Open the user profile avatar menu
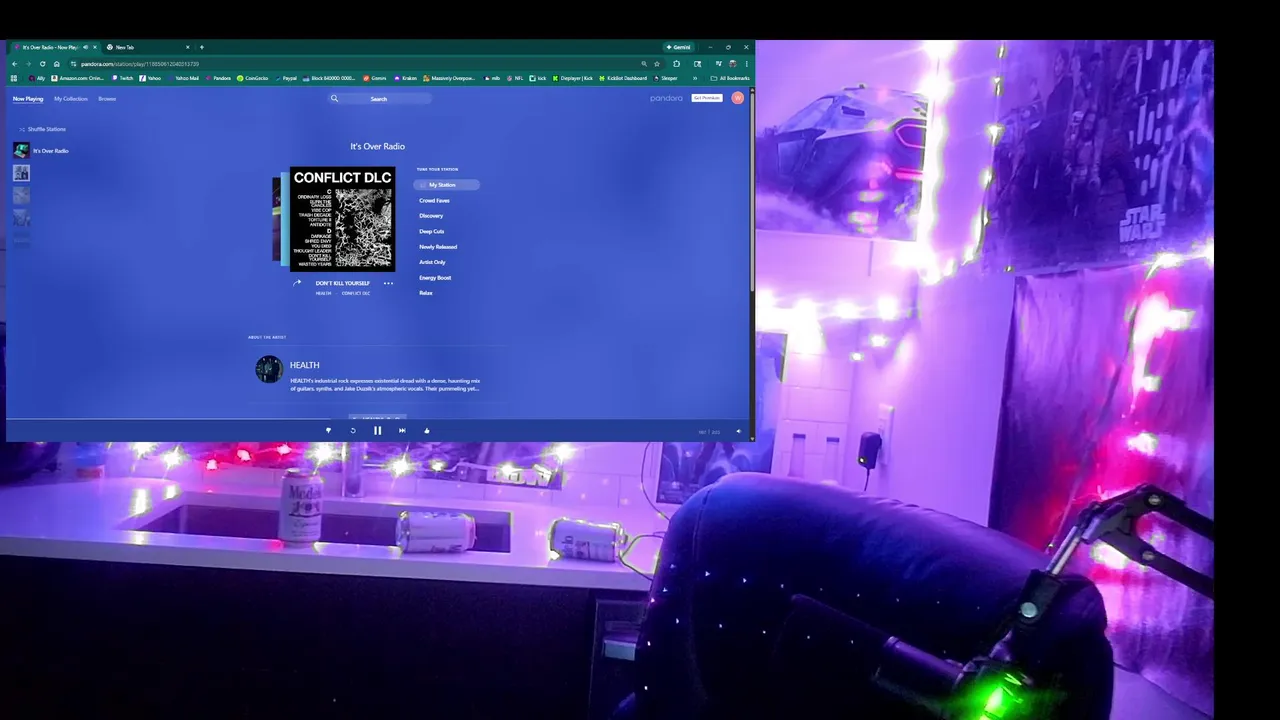 [x=738, y=98]
